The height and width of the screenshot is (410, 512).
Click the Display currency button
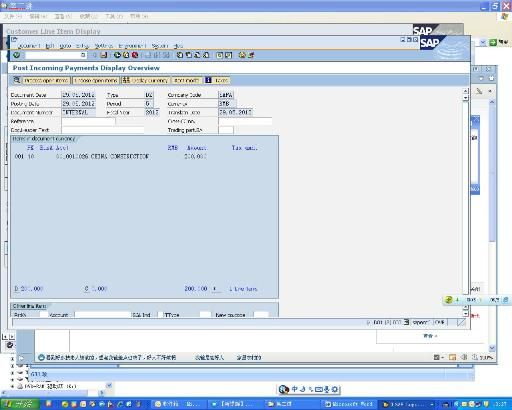[145, 80]
